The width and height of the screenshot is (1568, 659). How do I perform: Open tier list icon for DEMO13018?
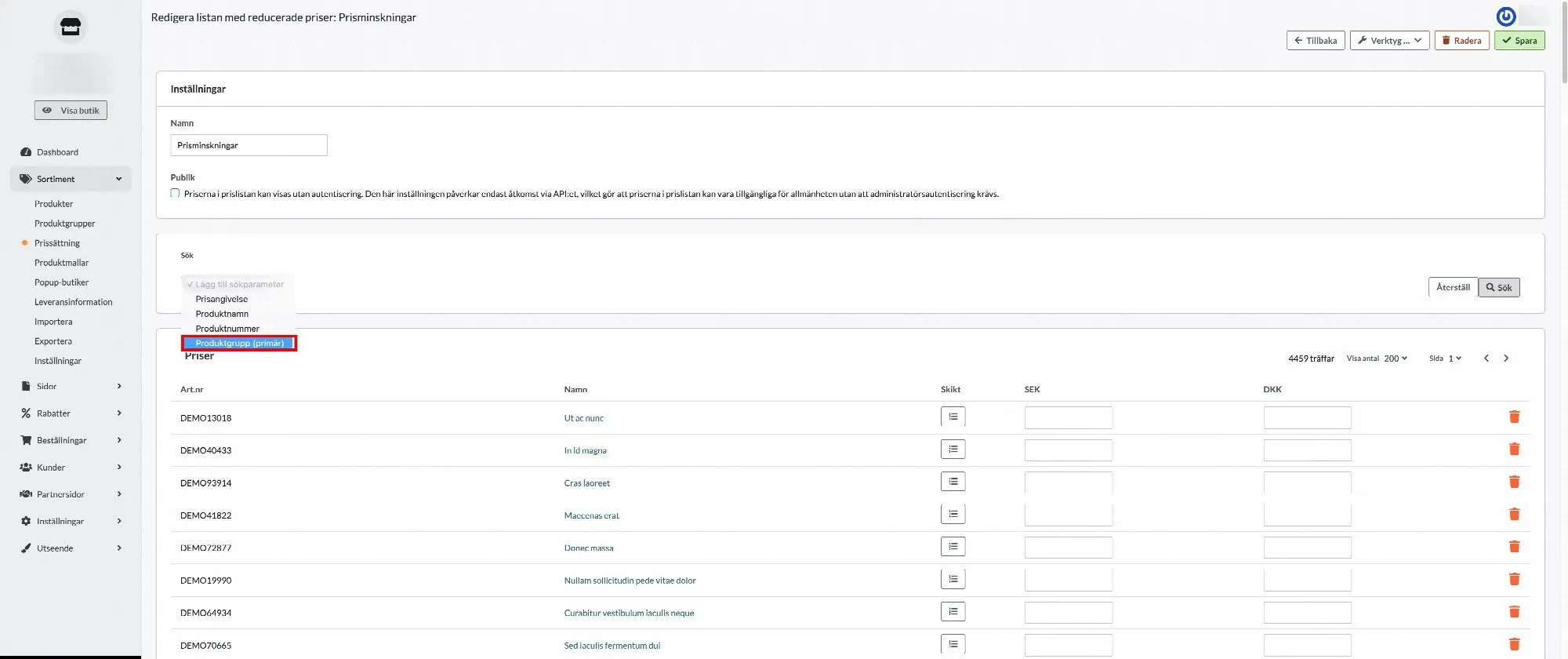tap(953, 417)
